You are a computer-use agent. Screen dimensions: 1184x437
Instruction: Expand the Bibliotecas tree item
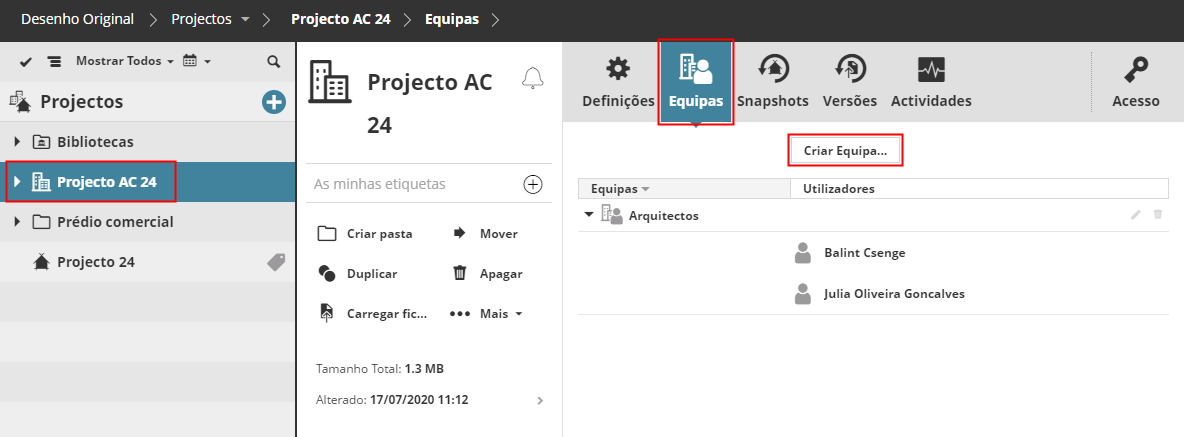tap(18, 141)
